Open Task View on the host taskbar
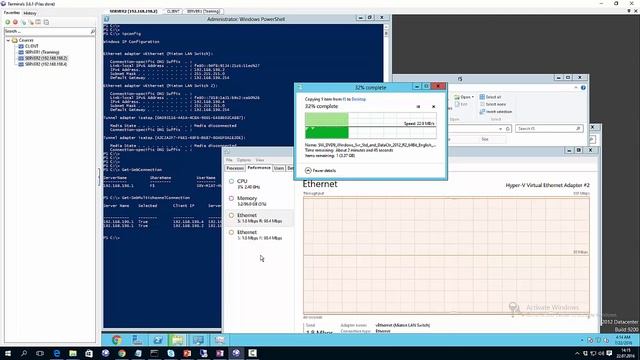This screenshot has width=640, height=360. tap(40, 353)
